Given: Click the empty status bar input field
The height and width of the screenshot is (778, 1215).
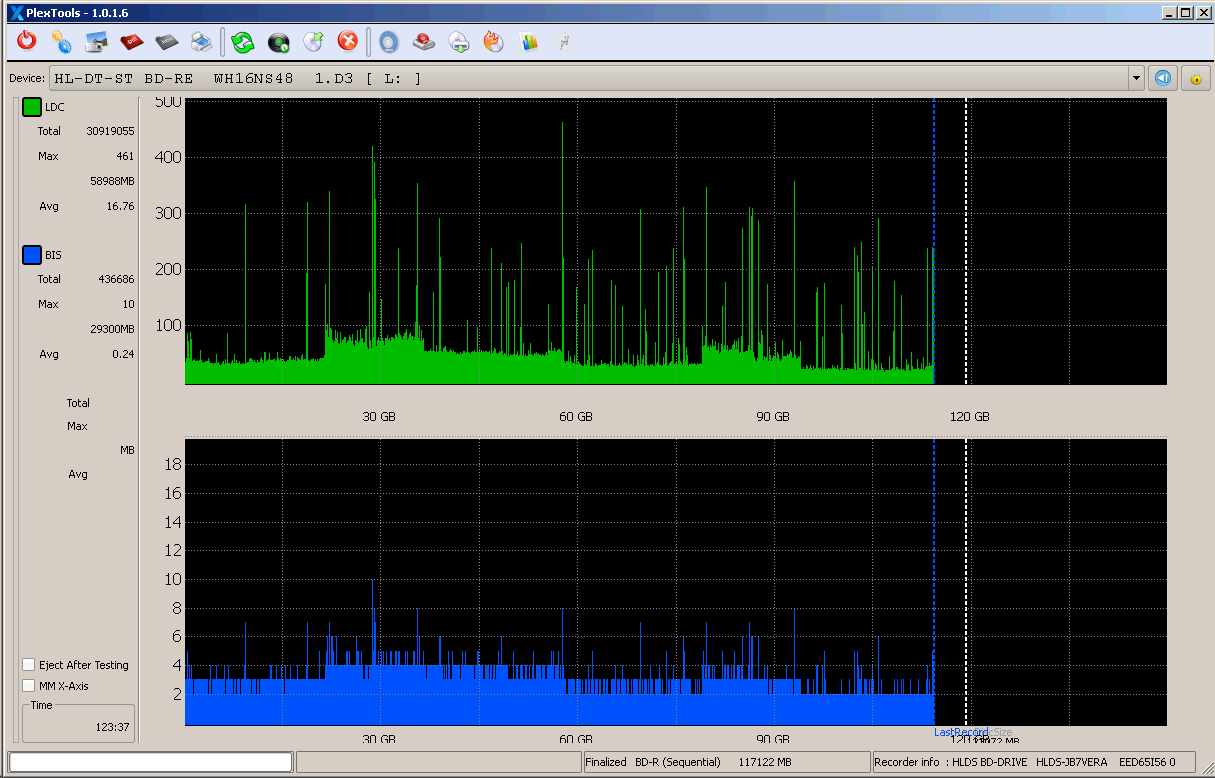Looking at the screenshot, I should 151,762.
